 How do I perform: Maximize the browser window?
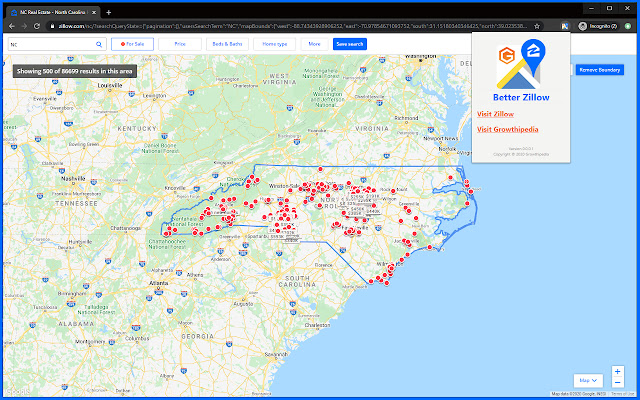tap(609, 8)
